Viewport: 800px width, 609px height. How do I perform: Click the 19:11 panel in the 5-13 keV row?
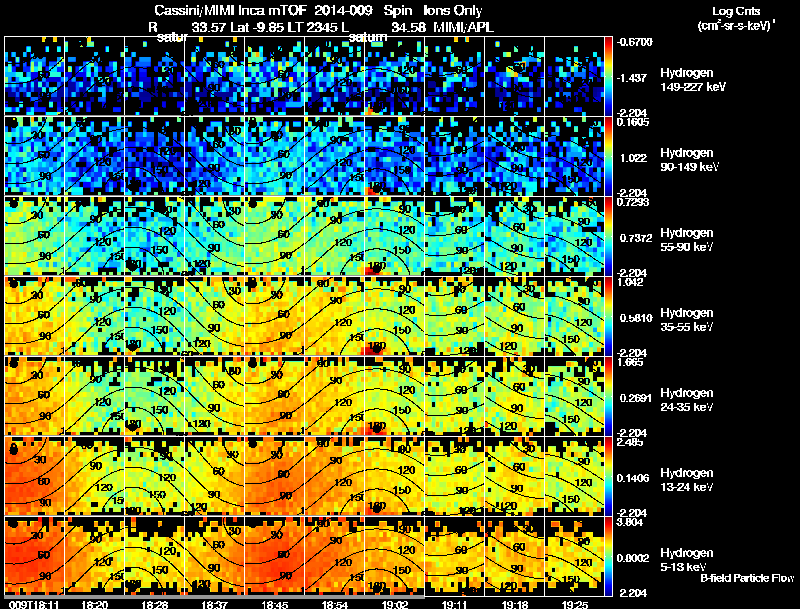tap(455, 556)
